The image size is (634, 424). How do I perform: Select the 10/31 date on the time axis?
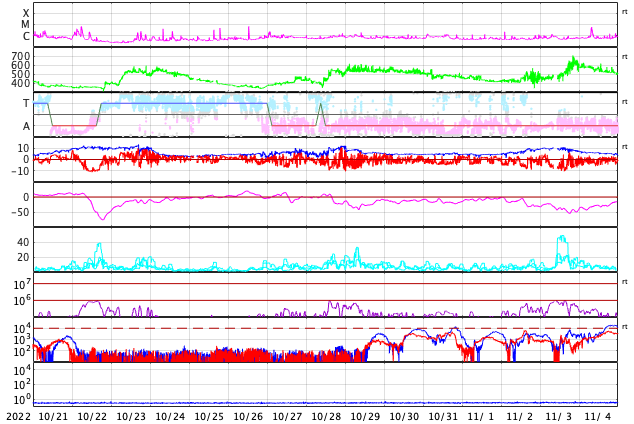point(443,416)
